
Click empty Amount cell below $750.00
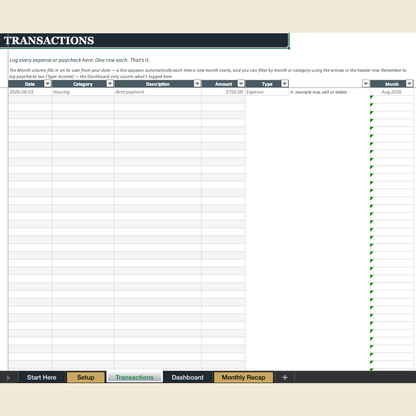click(x=223, y=100)
